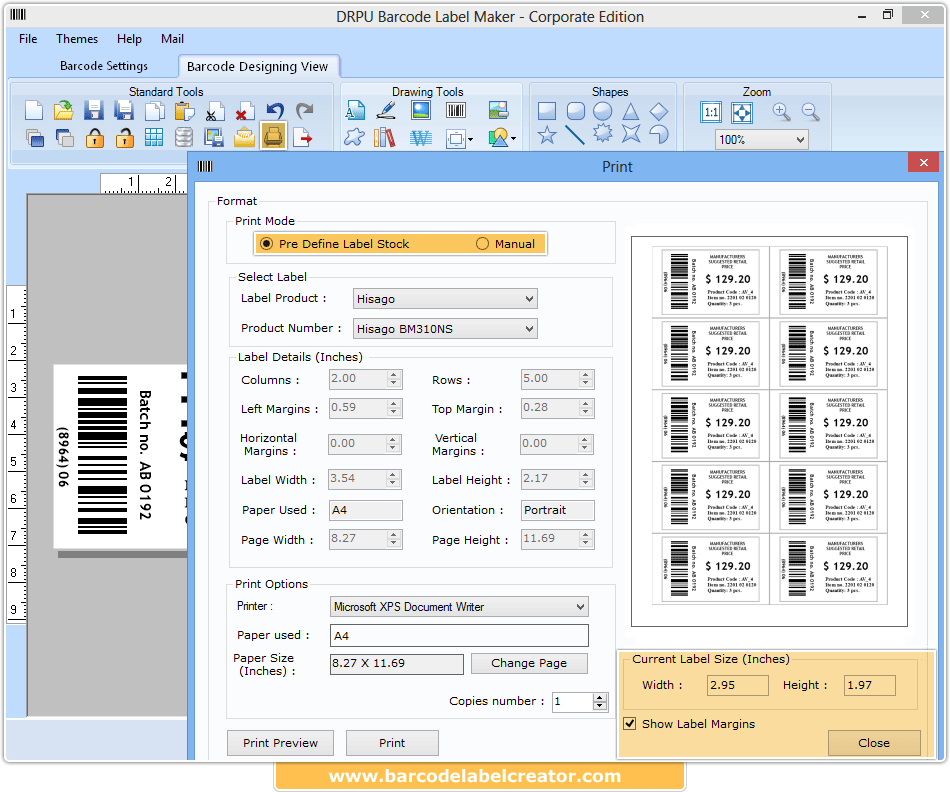Expand the shapes image tool dropdown arrow
Viewport: 950px width, 792px height.
tap(514, 139)
